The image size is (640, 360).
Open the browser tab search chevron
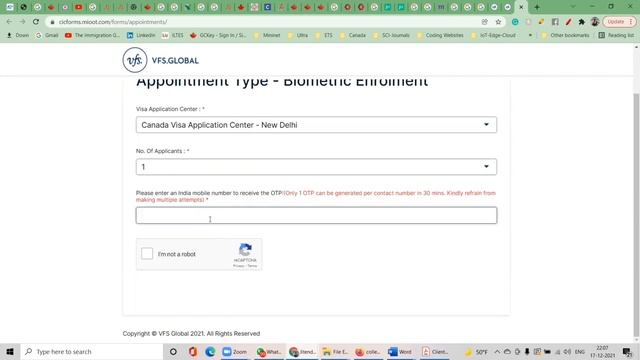coord(573,7)
